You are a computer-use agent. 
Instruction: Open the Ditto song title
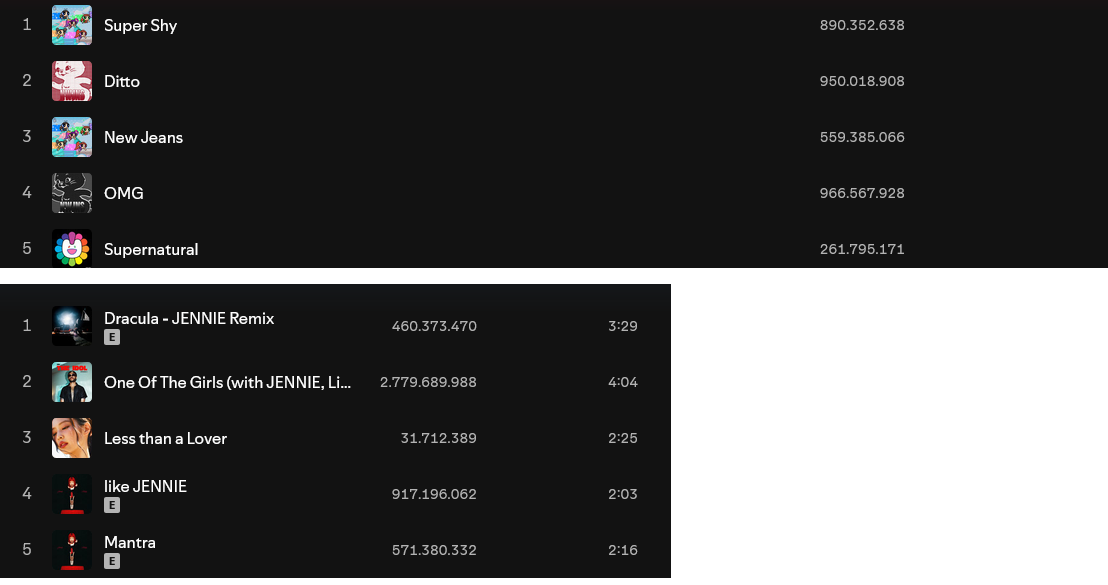pos(122,81)
